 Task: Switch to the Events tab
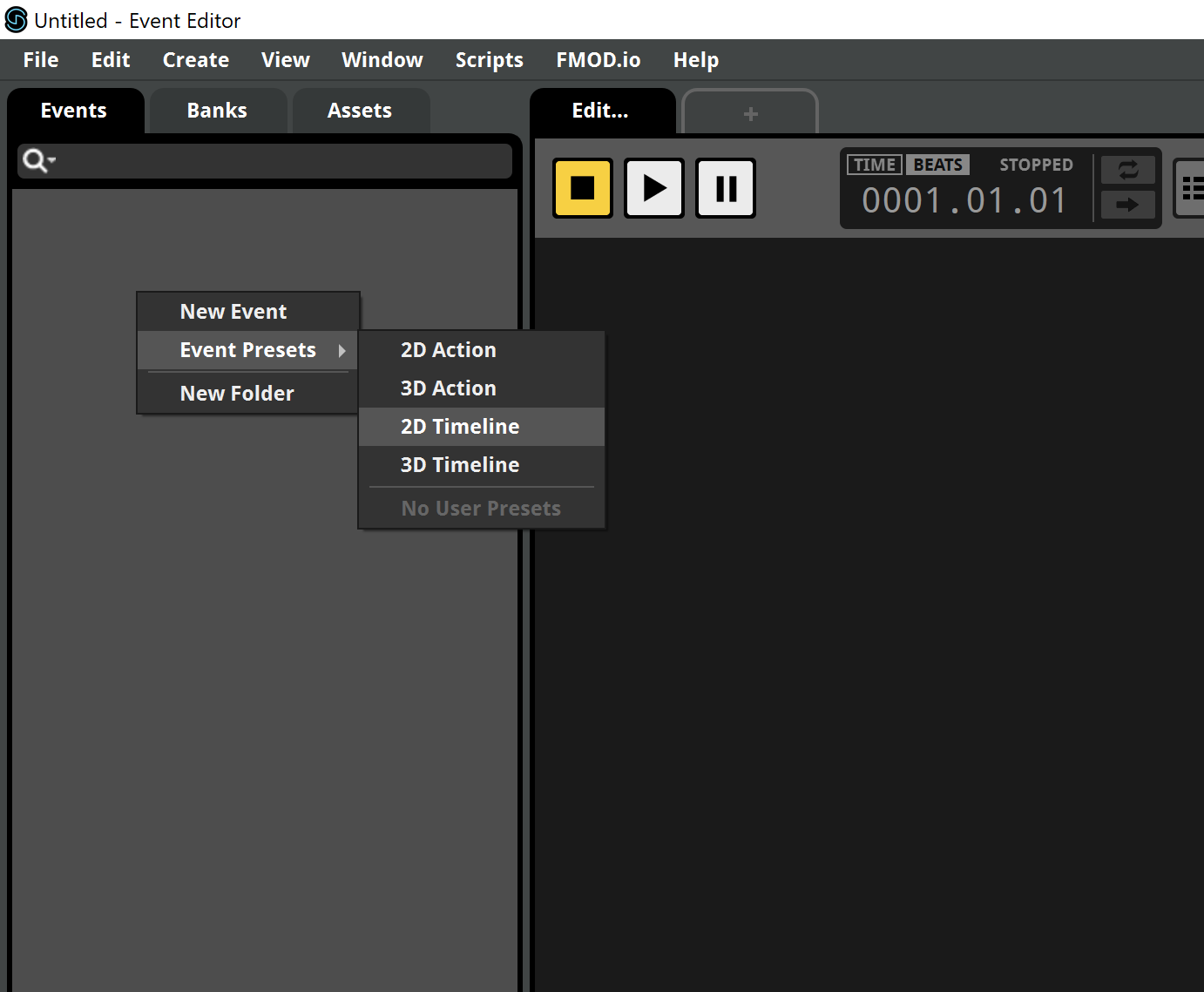[x=74, y=111]
